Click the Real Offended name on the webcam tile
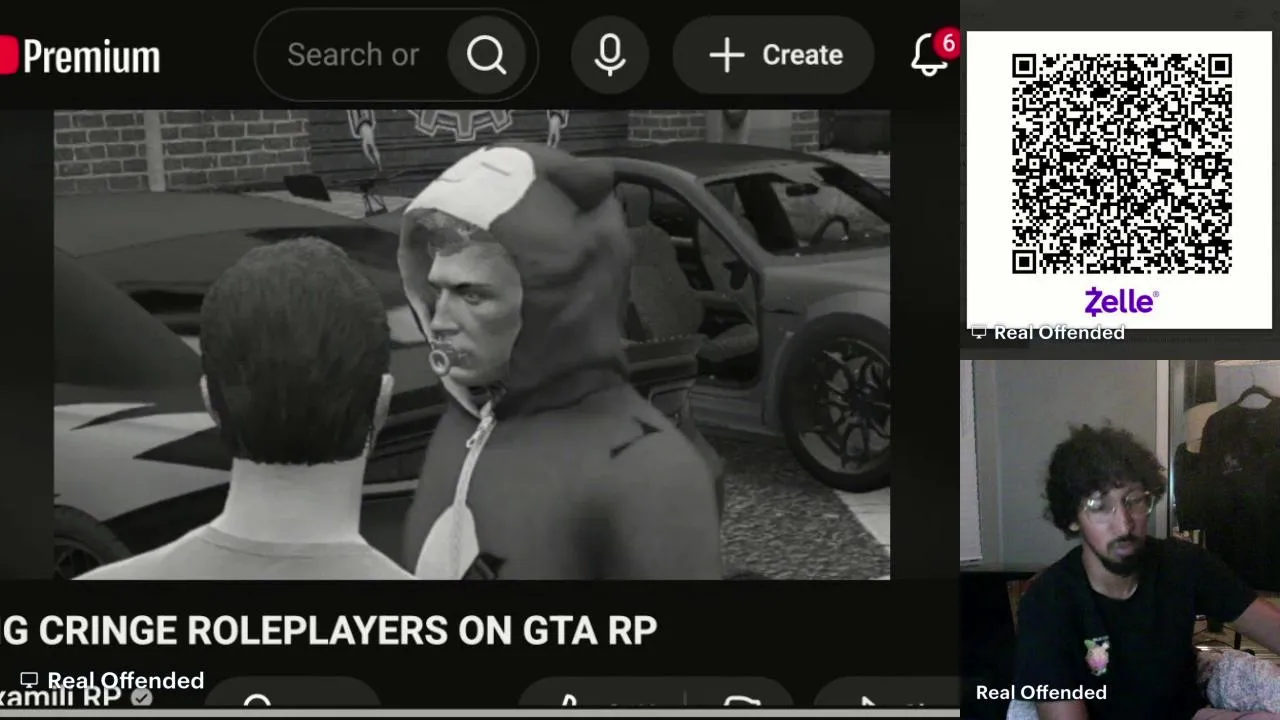Screen dimensions: 1280x720 click(x=1041, y=692)
